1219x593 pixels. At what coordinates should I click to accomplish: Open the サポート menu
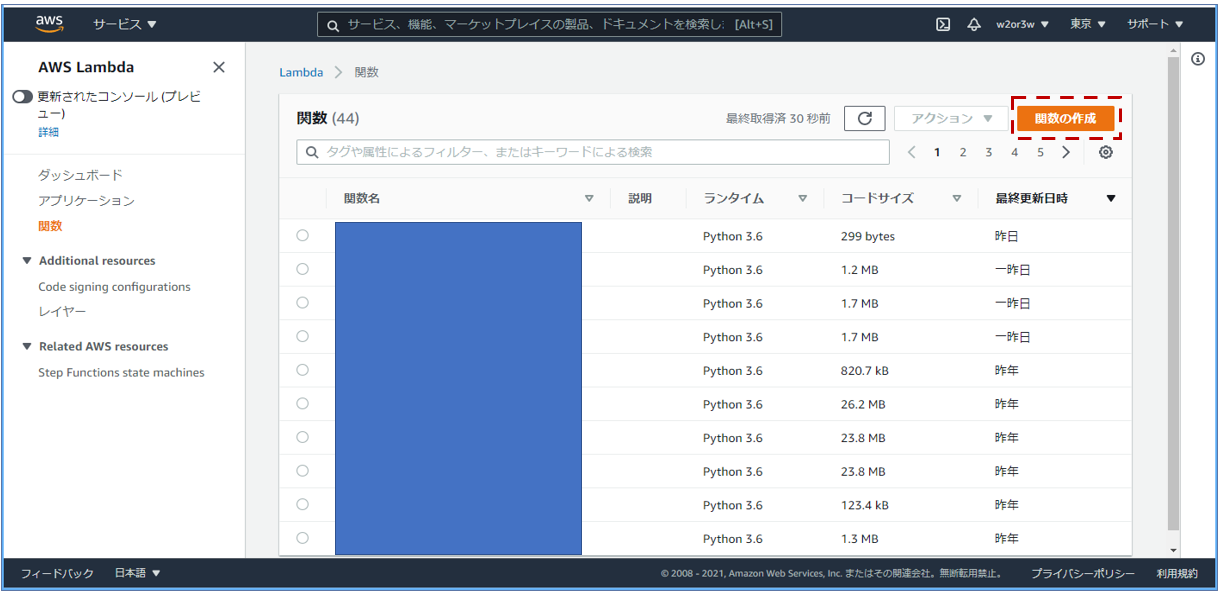1153,23
